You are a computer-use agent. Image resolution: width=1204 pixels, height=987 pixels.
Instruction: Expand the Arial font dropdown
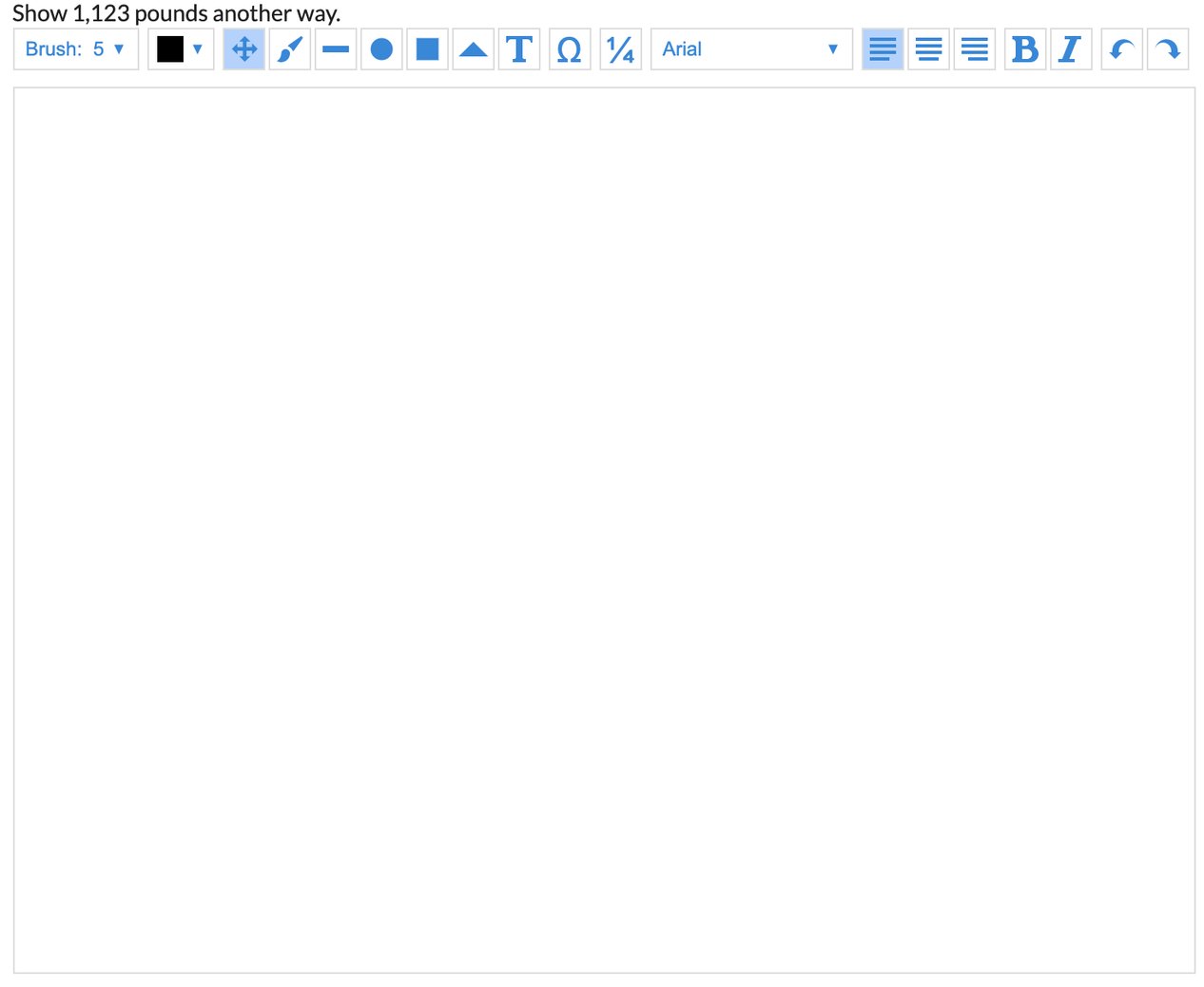750,49
